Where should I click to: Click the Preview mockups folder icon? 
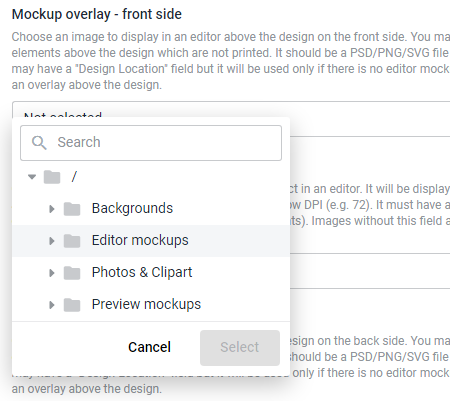point(72,305)
